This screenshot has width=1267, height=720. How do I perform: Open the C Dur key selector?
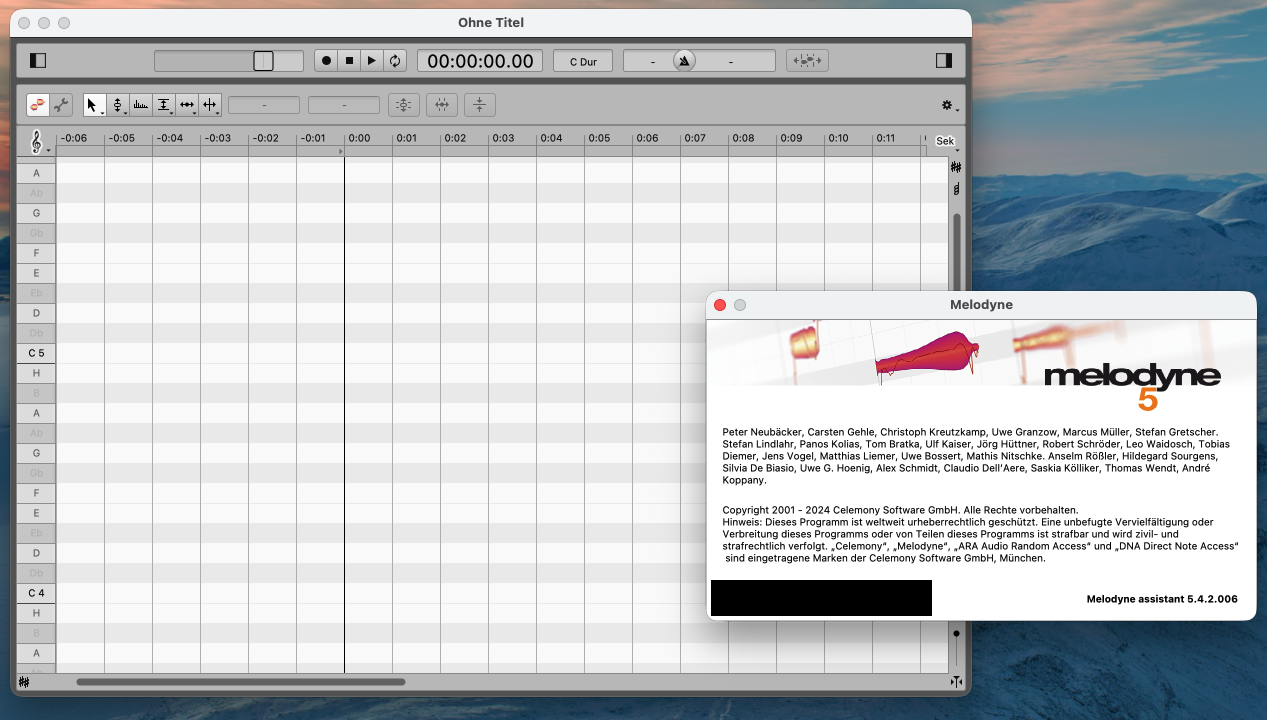(x=583, y=60)
